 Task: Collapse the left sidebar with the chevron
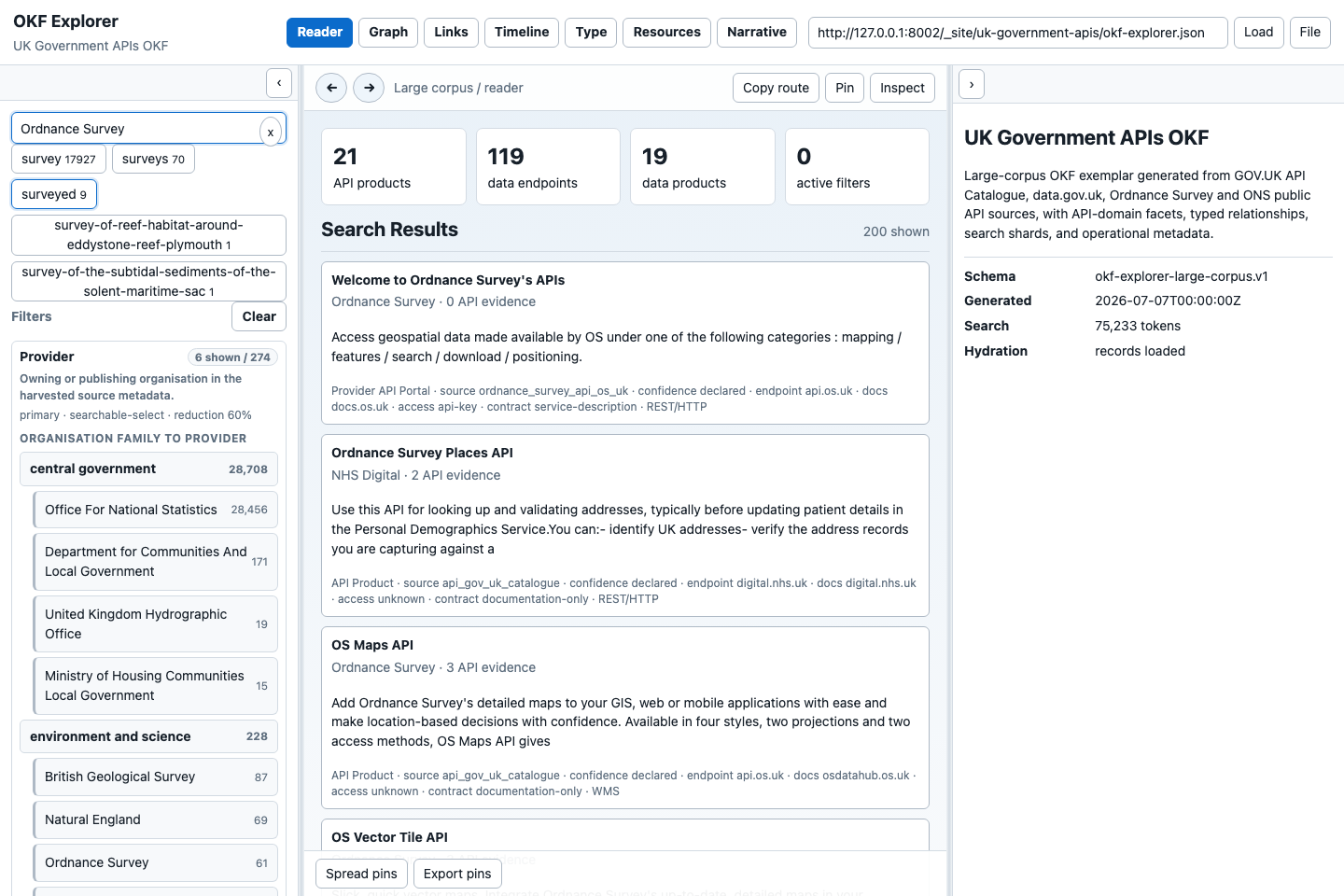279,83
